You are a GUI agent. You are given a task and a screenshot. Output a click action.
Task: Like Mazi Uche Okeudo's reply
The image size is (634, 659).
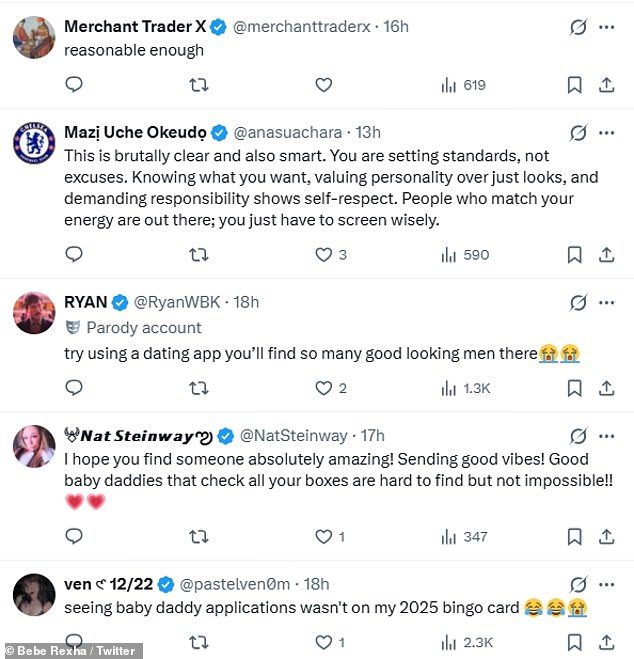323,255
